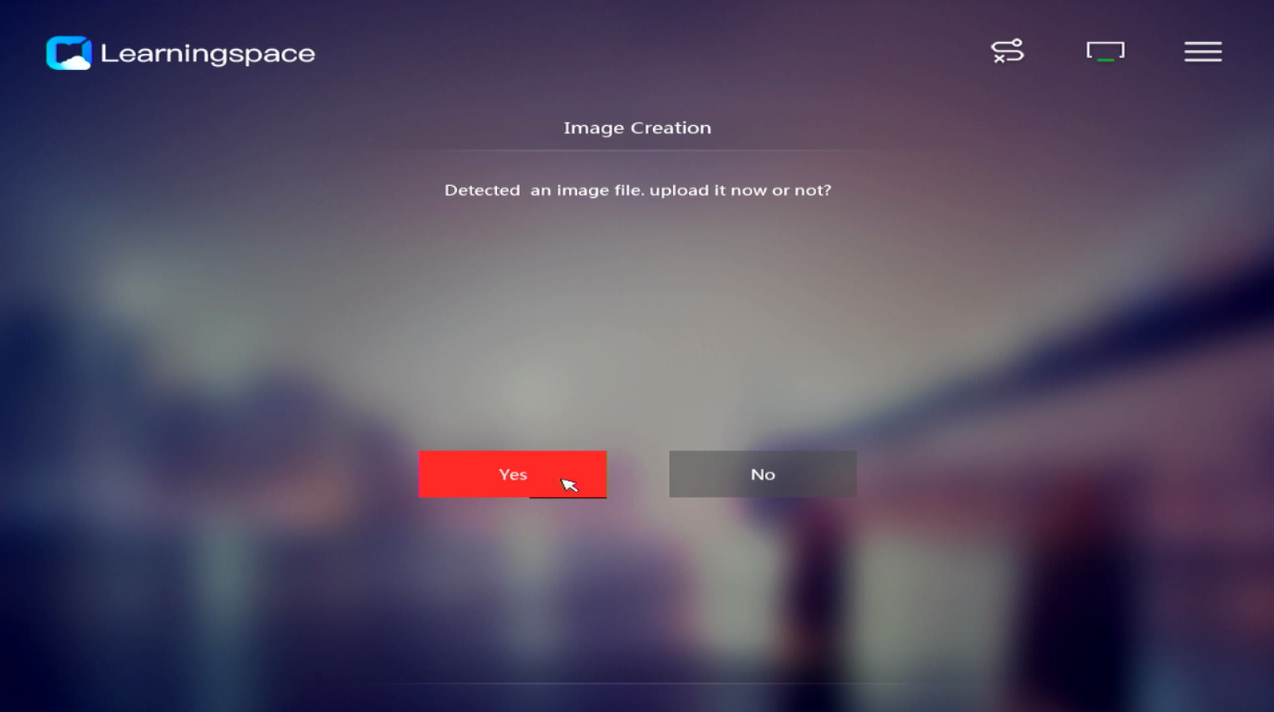
Task: Click the 'Detected an image file' message
Action: tap(637, 190)
